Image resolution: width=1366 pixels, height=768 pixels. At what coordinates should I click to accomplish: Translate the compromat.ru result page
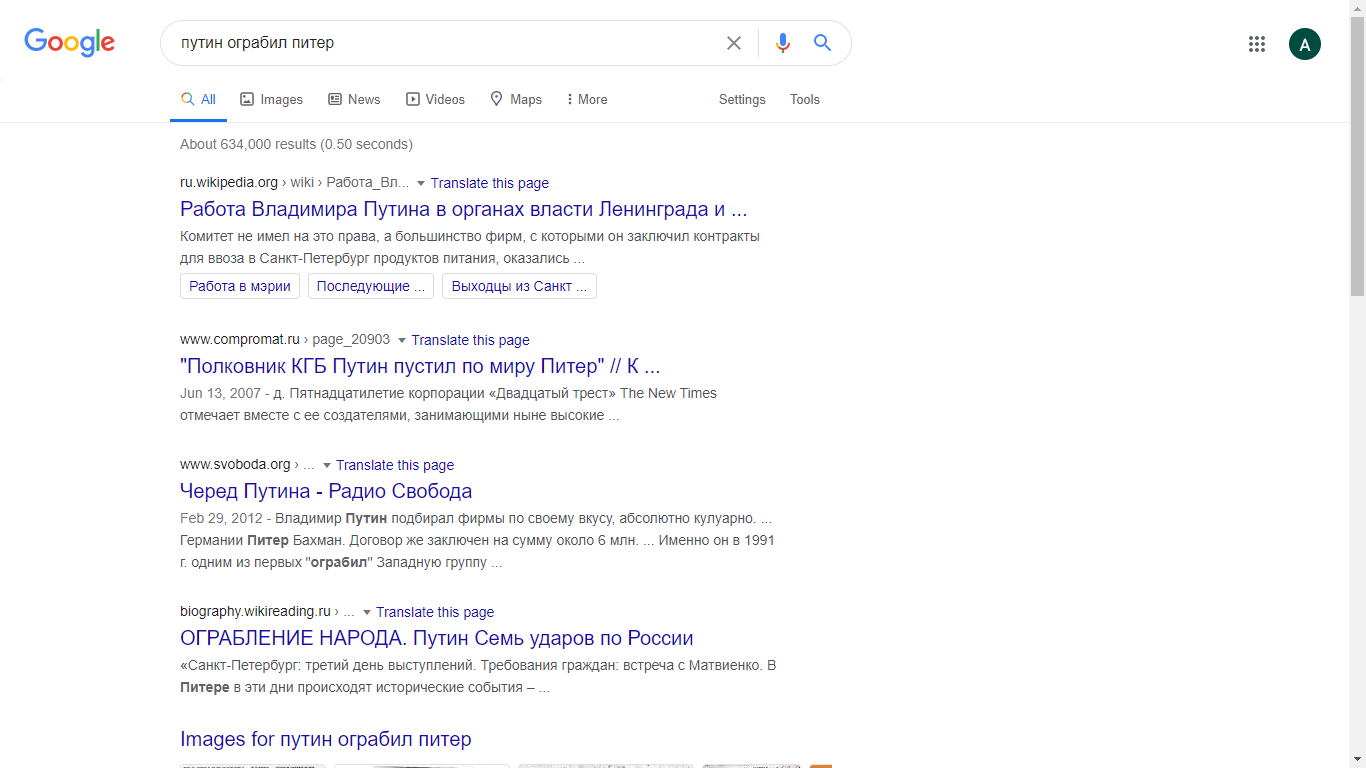coord(471,340)
